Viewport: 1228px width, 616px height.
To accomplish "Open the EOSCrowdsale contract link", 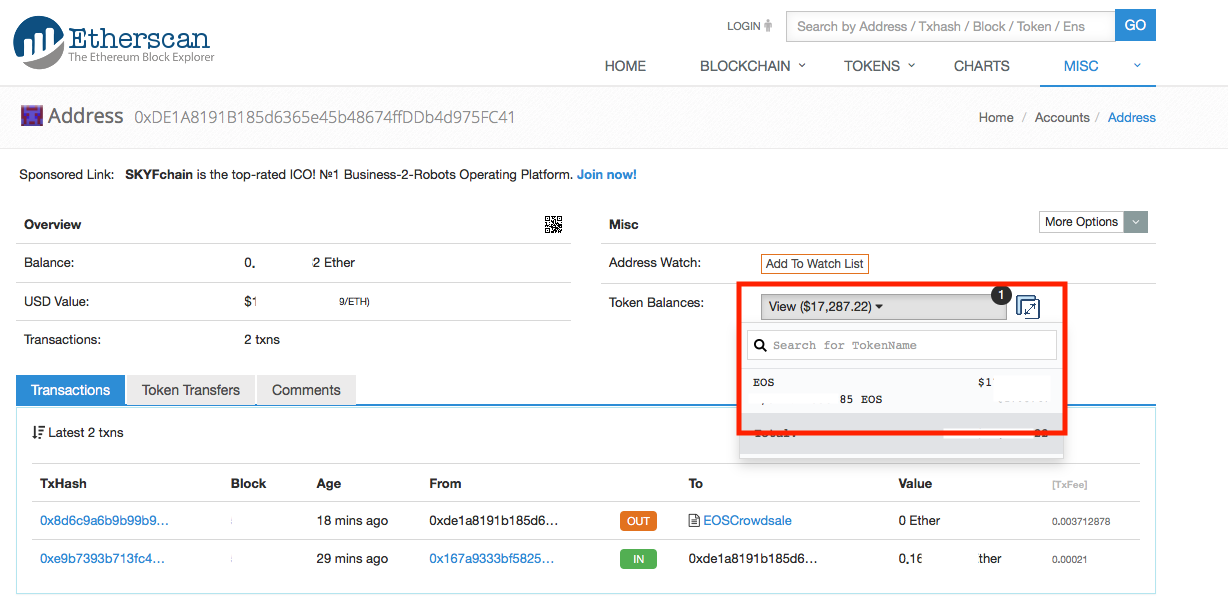I will [x=747, y=521].
